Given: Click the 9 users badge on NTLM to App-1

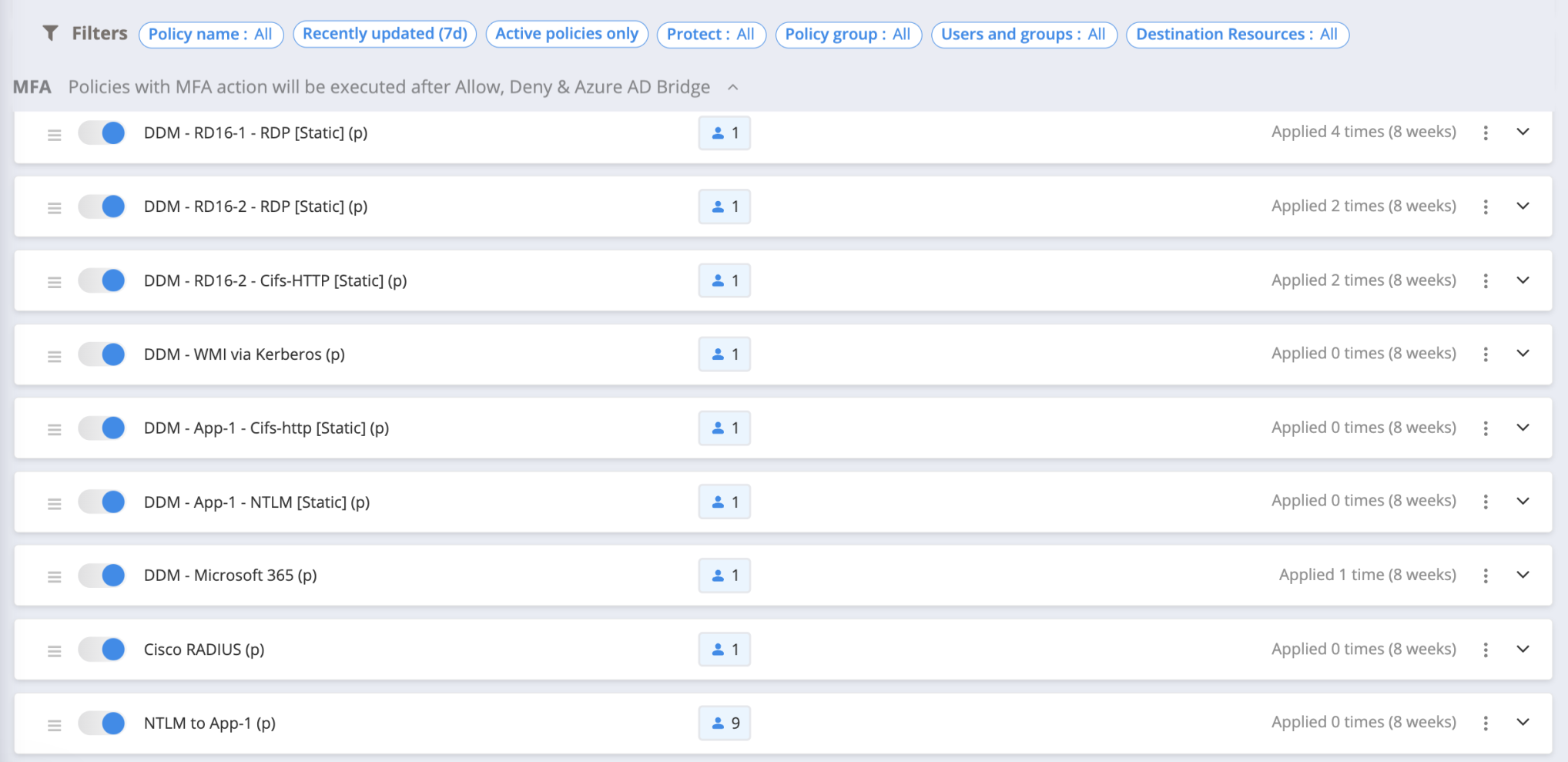Looking at the screenshot, I should 724,723.
